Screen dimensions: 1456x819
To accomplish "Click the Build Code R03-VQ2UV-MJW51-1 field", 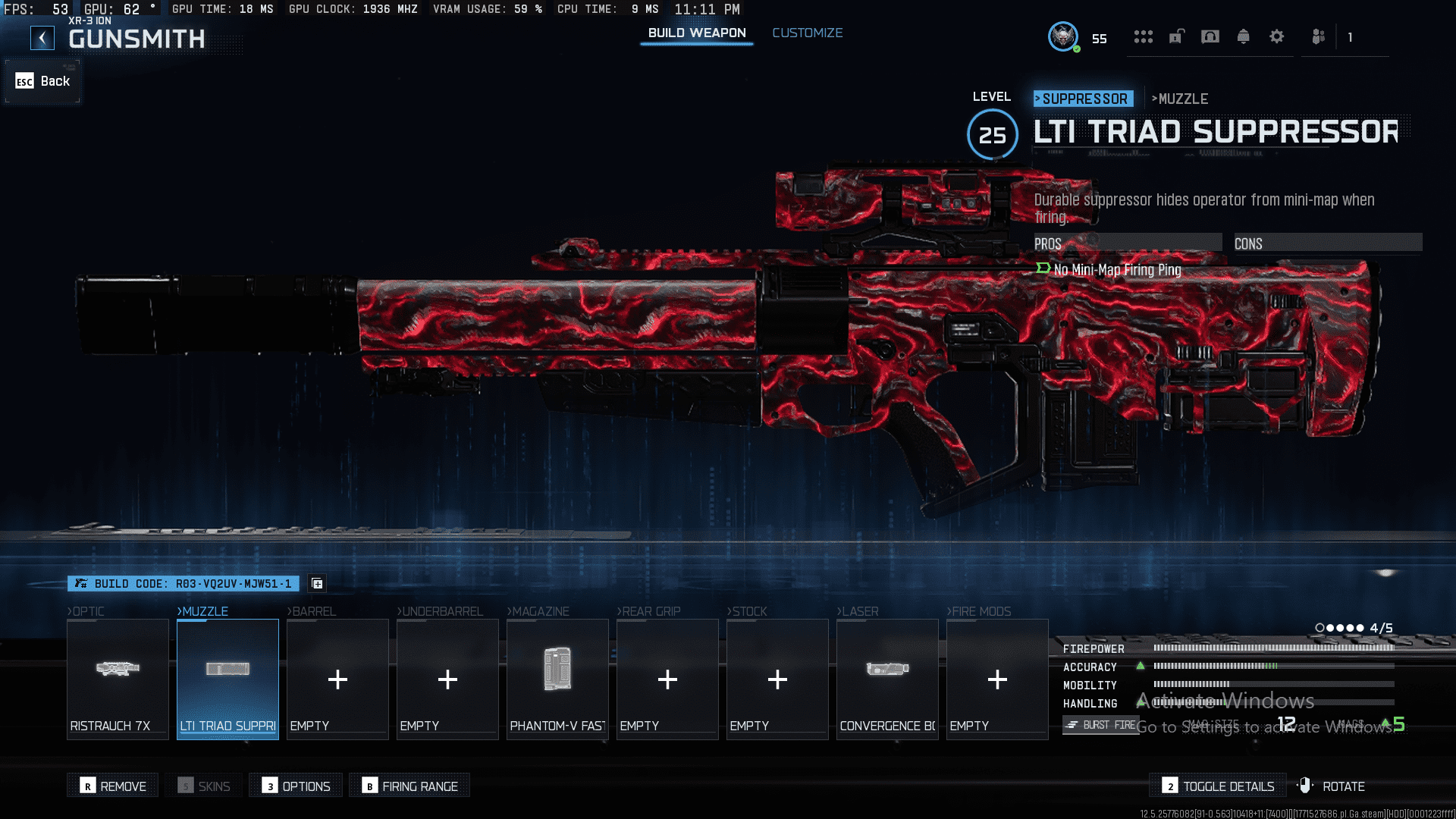I will (184, 583).
